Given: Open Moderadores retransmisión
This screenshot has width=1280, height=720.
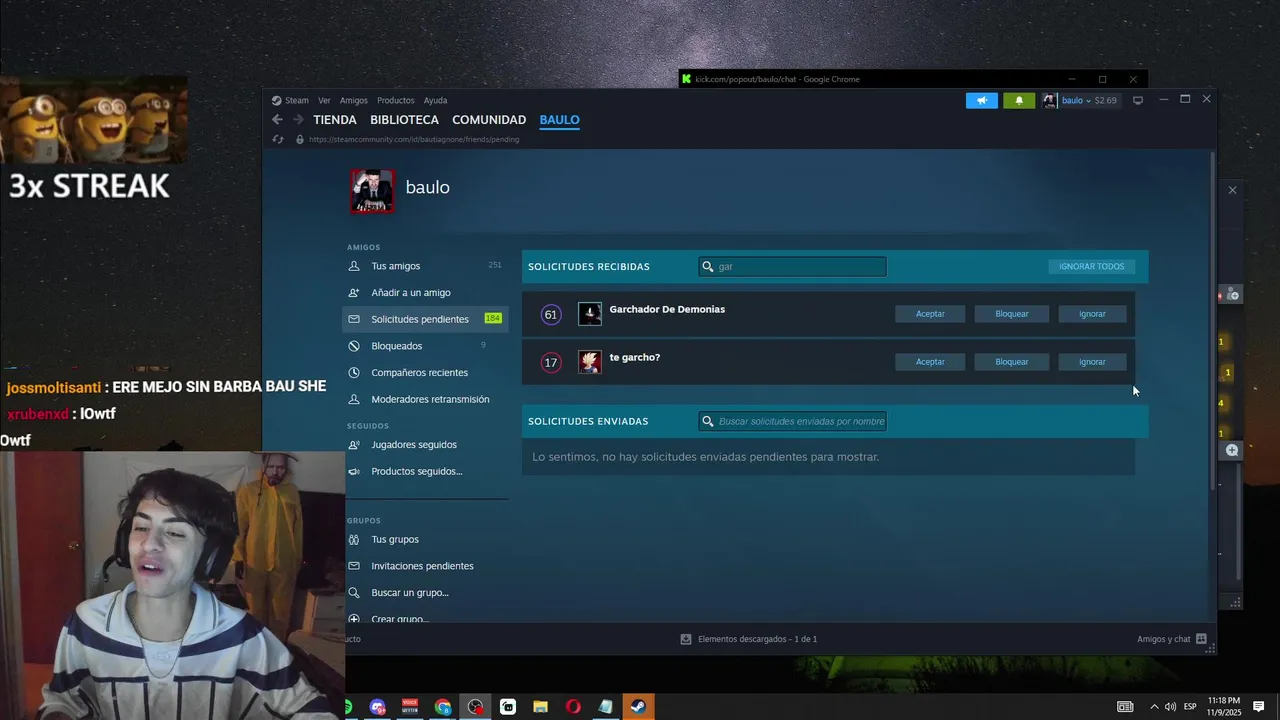Looking at the screenshot, I should tap(430, 399).
